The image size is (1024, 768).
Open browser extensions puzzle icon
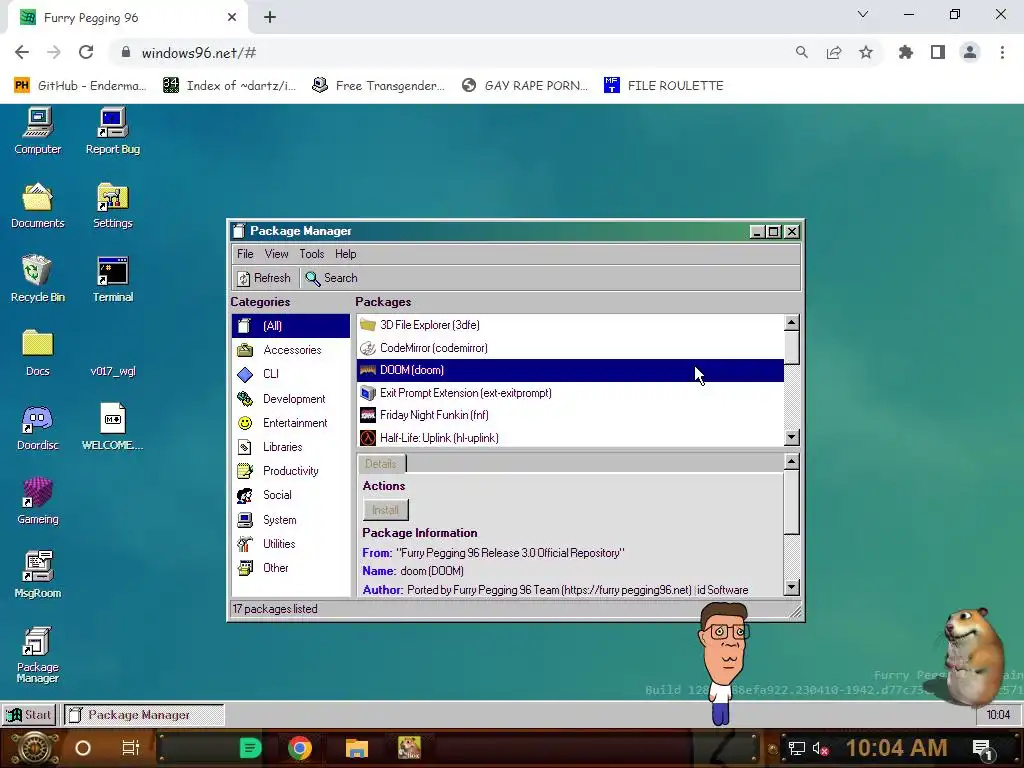click(906, 52)
